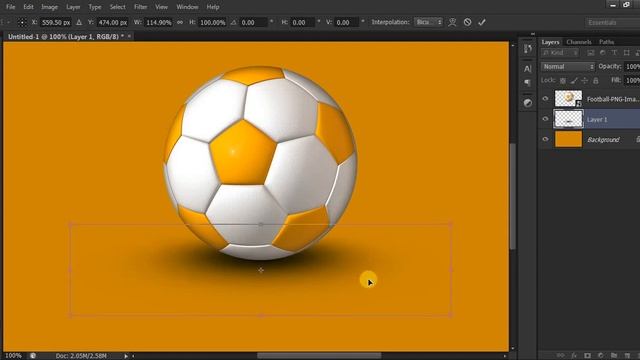Click the horizontal skew H field
The height and width of the screenshot is (360, 640).
(302, 22)
